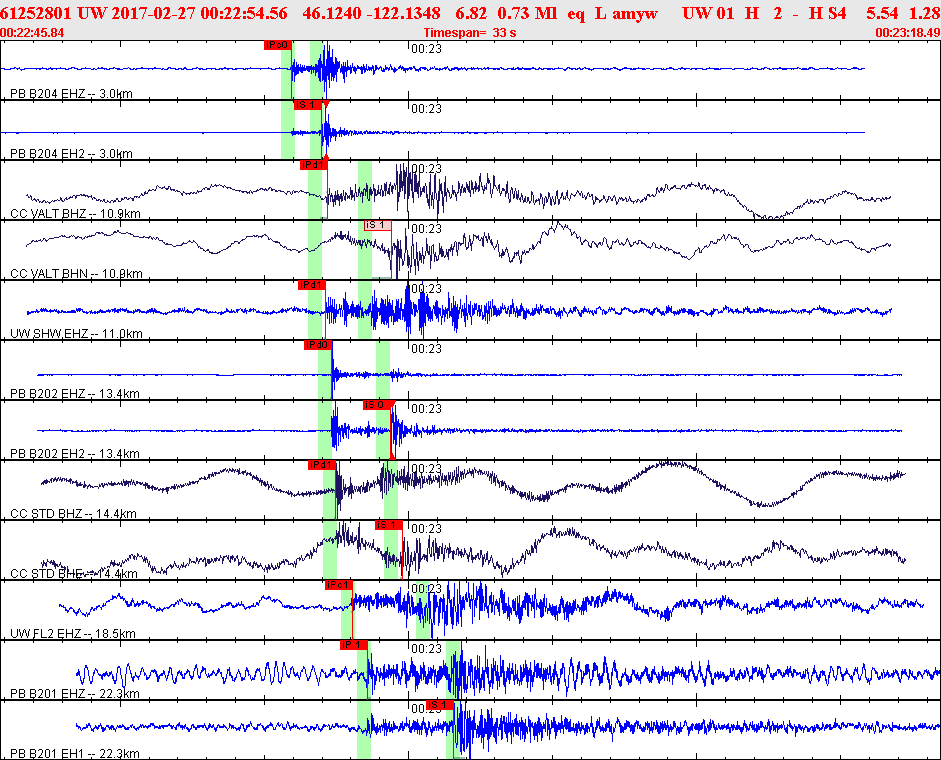Click the 00:23 time tick on B204 EHZ trace

(x=426, y=49)
